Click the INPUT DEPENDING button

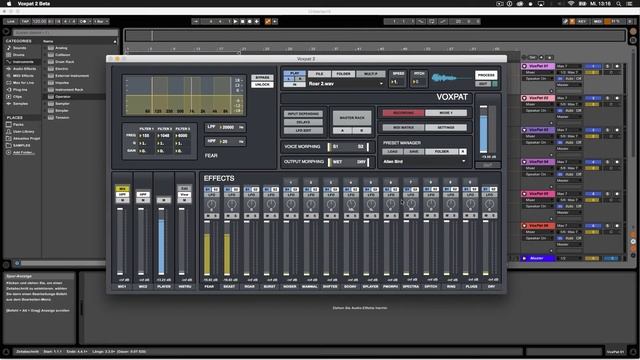click(x=303, y=114)
